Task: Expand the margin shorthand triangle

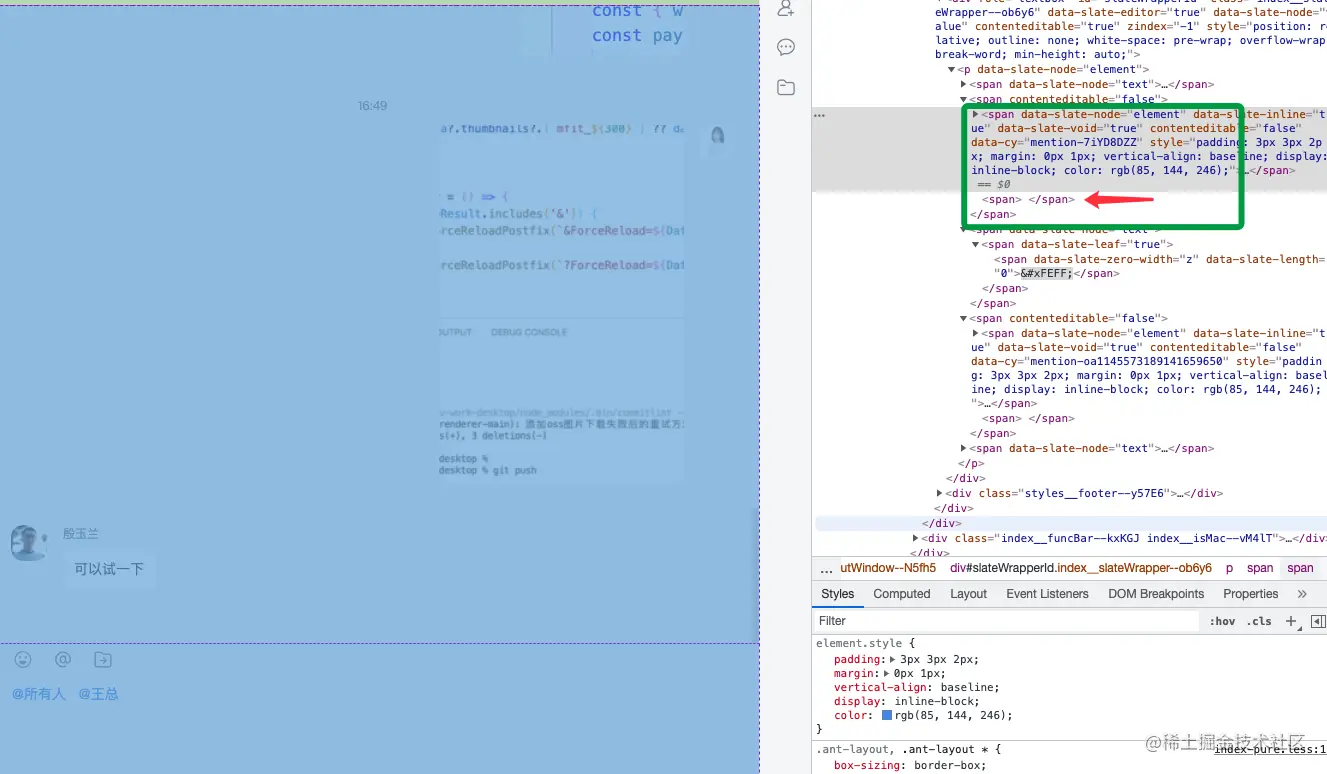Action: 886,673
